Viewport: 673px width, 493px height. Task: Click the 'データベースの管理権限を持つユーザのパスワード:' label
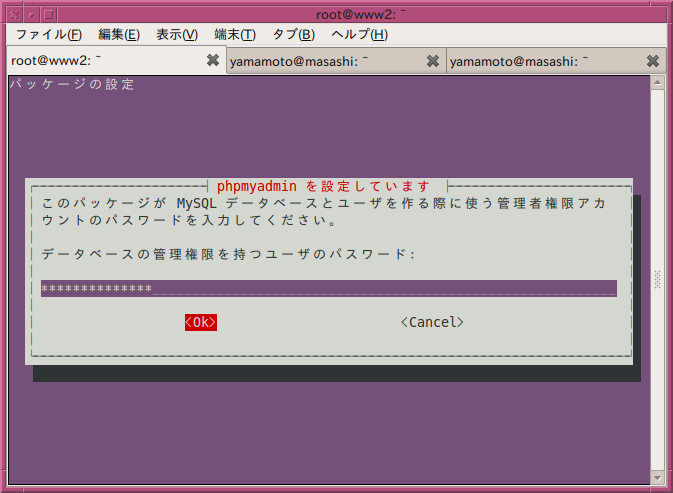pyautogui.click(x=228, y=254)
